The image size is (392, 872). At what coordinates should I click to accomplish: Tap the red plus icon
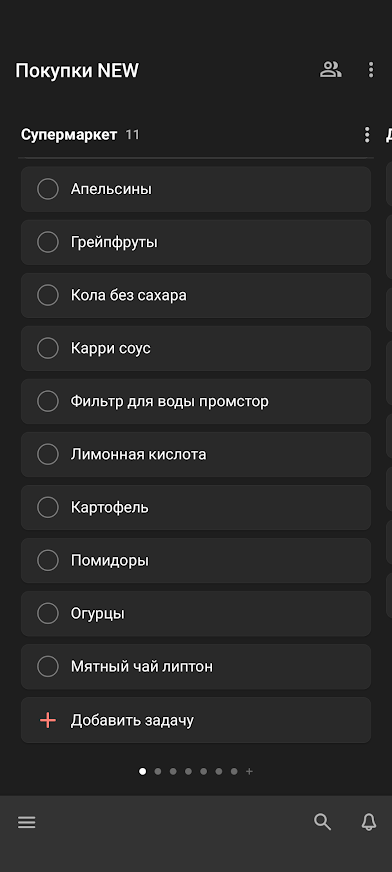coord(48,721)
